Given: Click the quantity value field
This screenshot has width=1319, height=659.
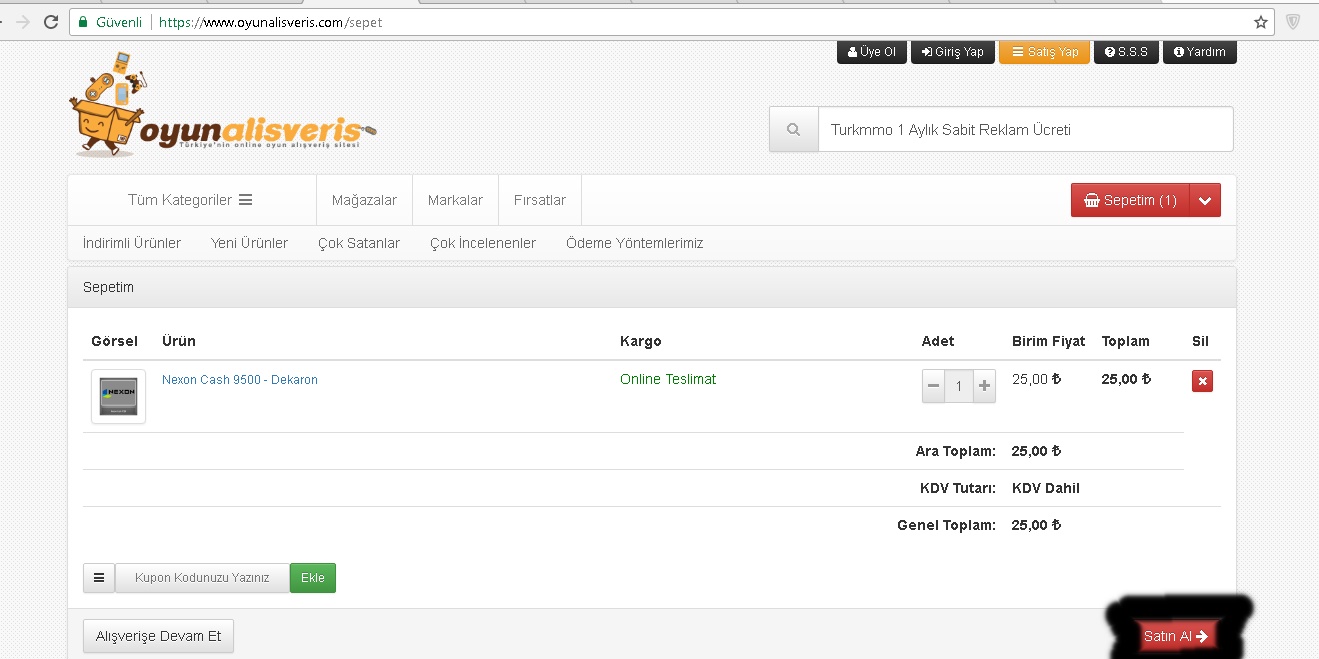Looking at the screenshot, I should (959, 386).
